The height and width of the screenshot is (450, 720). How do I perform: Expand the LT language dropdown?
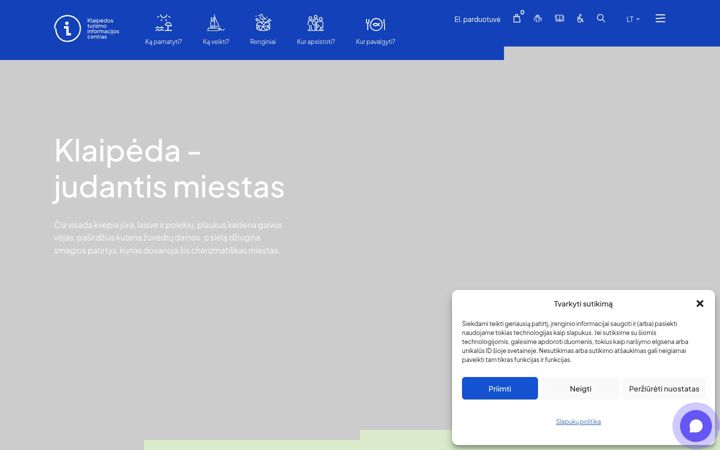tap(633, 19)
